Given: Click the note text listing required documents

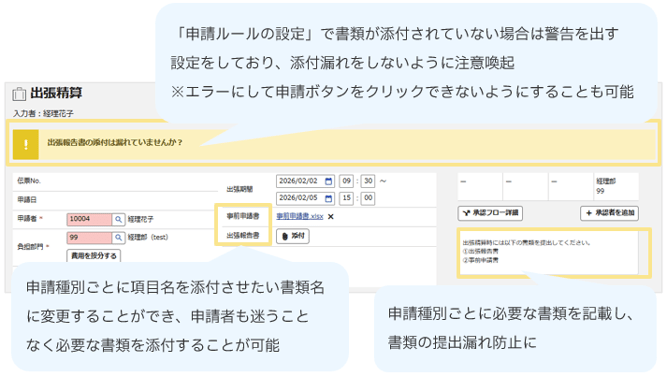Looking at the screenshot, I should pos(527,251).
